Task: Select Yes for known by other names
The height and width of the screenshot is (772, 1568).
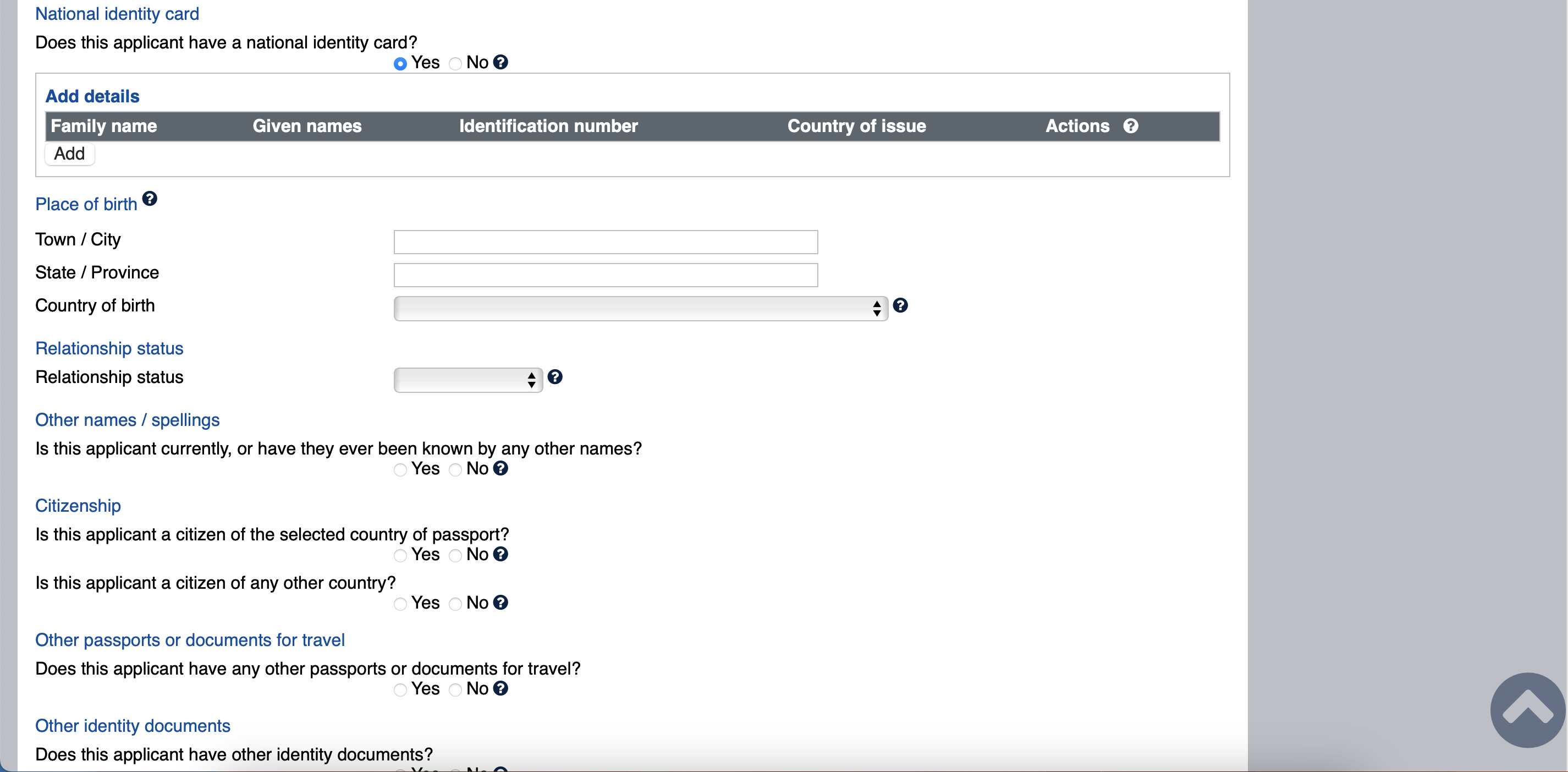Action: pos(400,470)
